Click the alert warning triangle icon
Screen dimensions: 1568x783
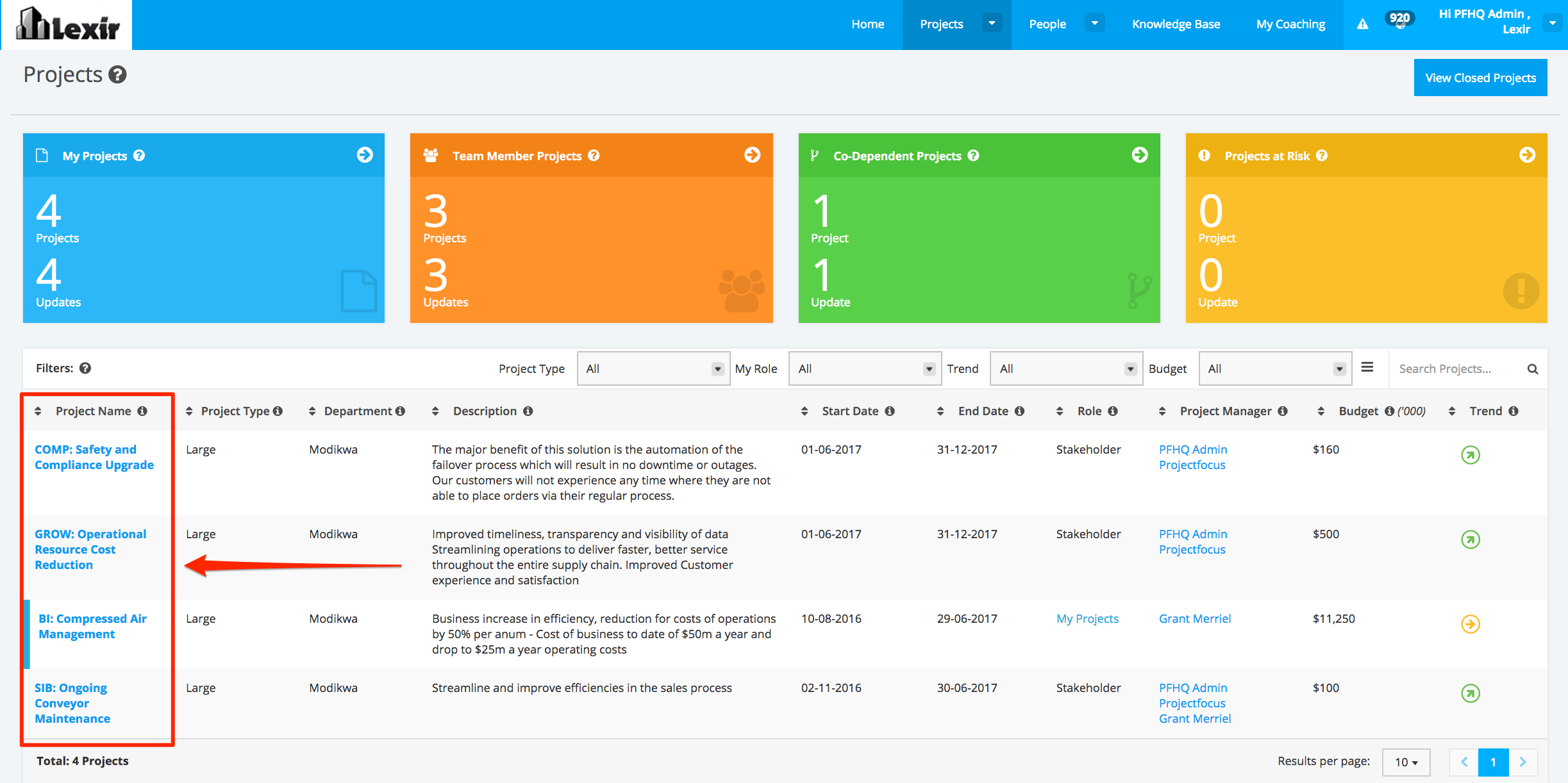pos(1363,24)
